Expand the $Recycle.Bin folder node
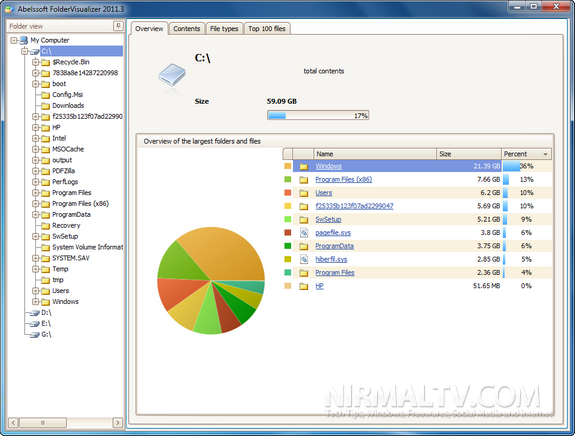575x436 pixels. pyautogui.click(x=35, y=62)
